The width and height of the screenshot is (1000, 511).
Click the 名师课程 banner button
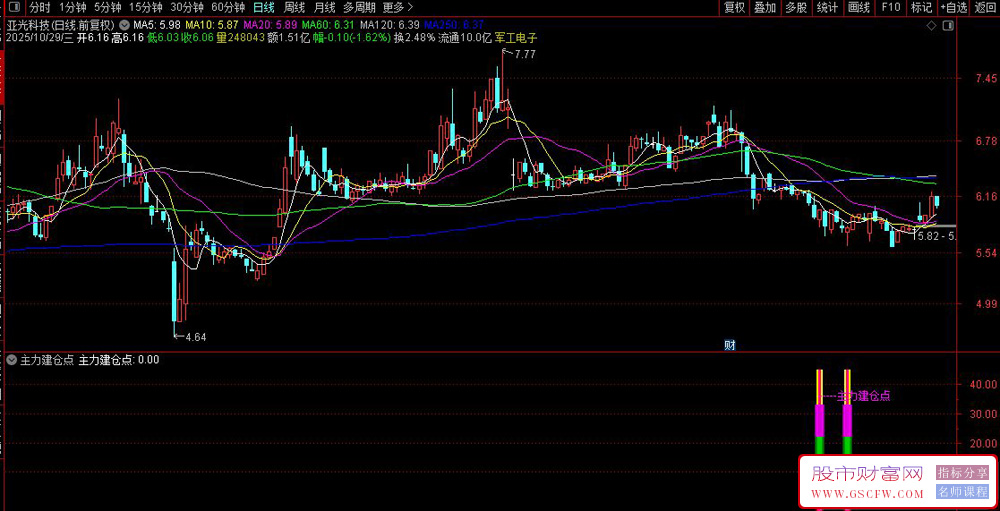click(962, 492)
